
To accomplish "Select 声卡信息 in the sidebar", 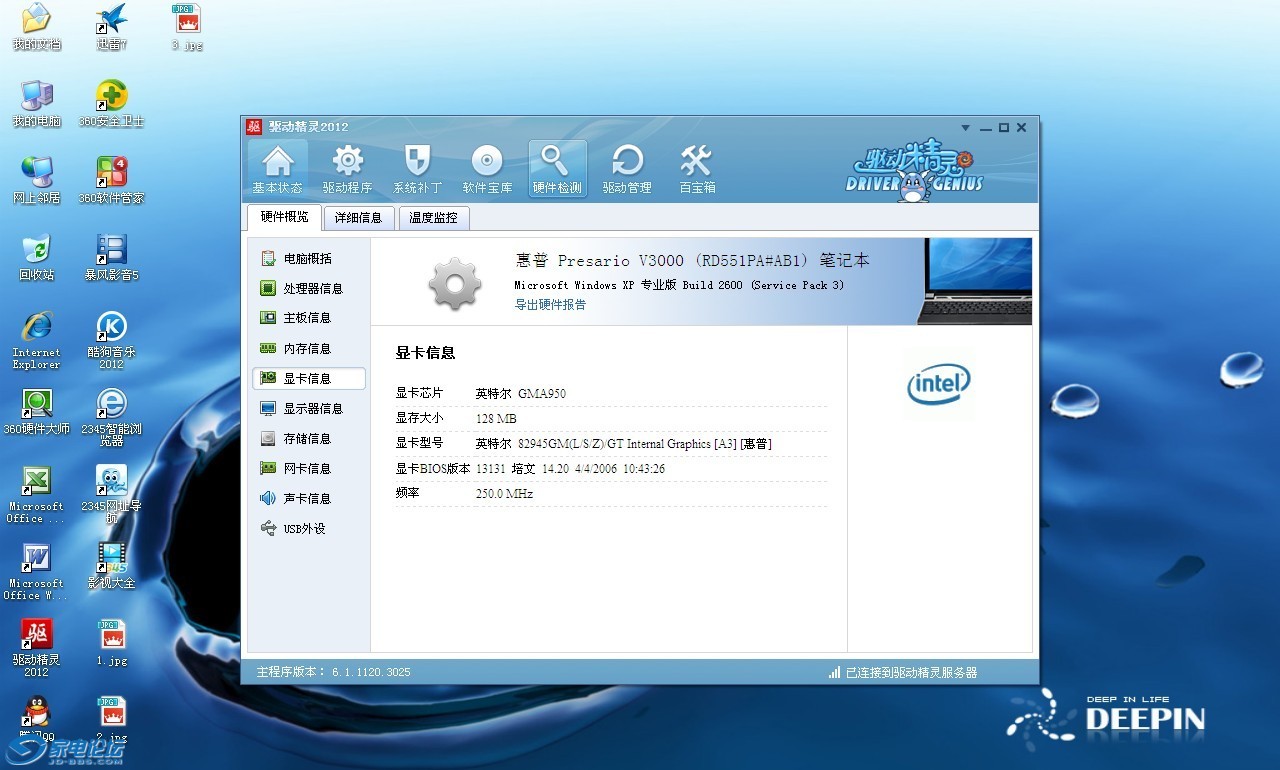I will [x=306, y=499].
